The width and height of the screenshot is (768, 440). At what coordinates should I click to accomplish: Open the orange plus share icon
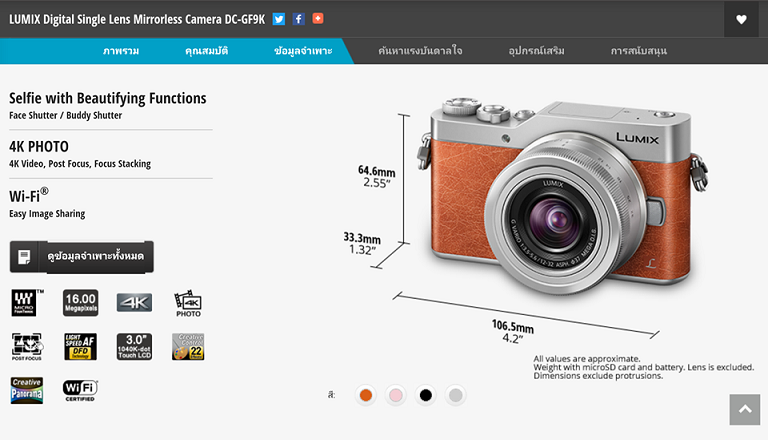click(318, 19)
